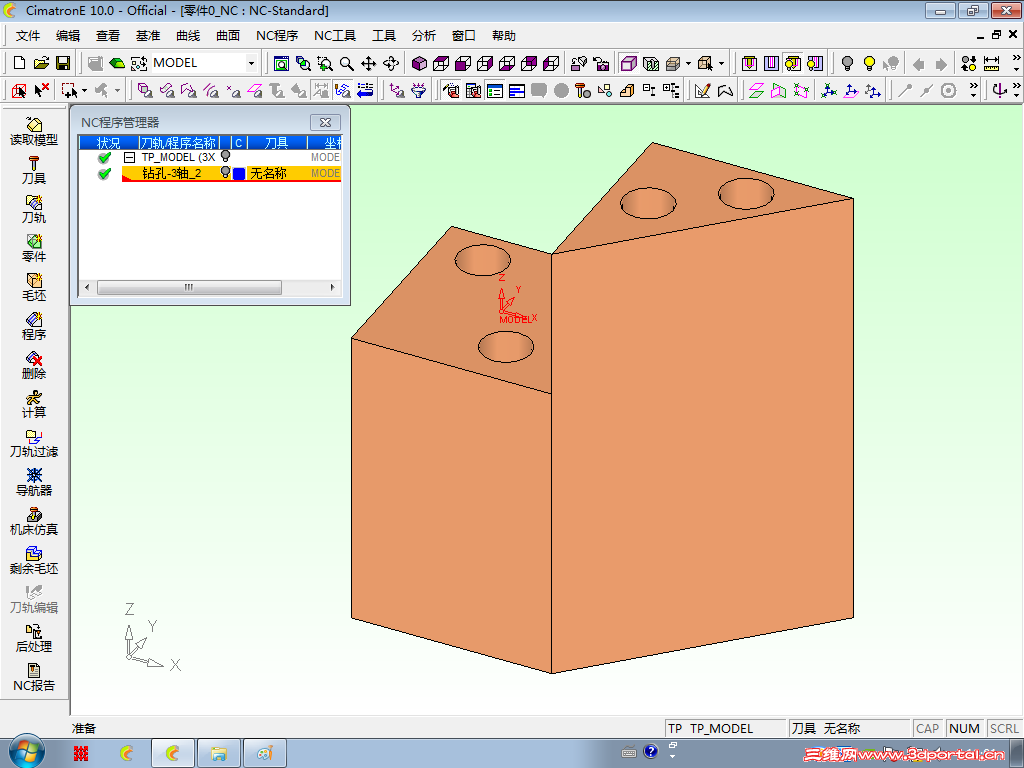Image resolution: width=1024 pixels, height=768 pixels.
Task: Toggle the yellow bulb cutter display icon
Action: pyautogui.click(x=793, y=63)
